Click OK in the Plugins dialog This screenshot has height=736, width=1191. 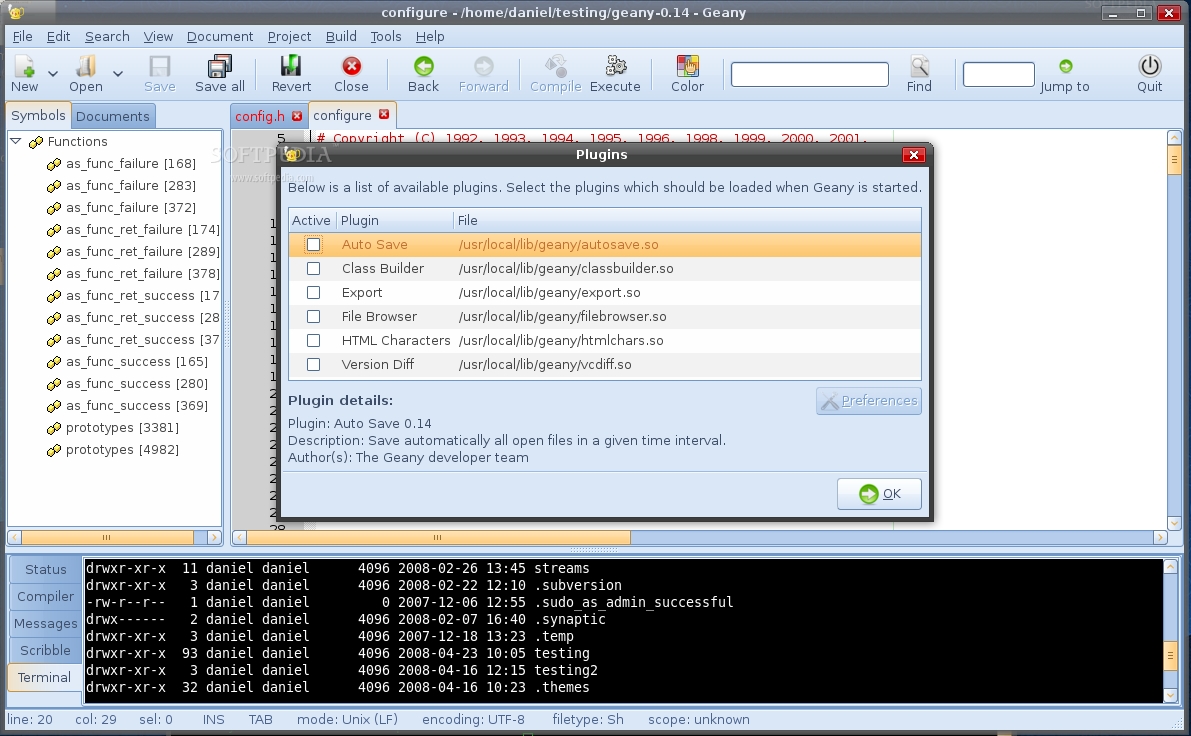pyautogui.click(x=880, y=494)
